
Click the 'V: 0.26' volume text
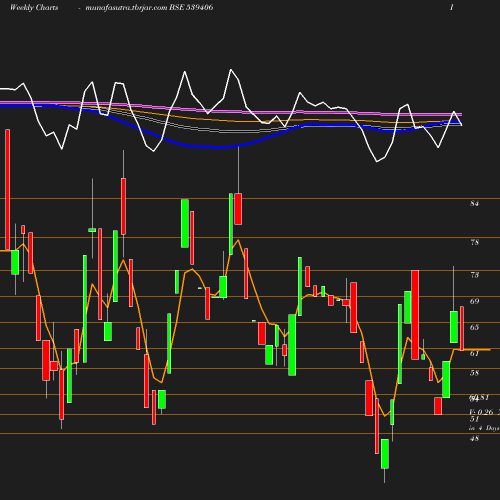[x=481, y=412]
